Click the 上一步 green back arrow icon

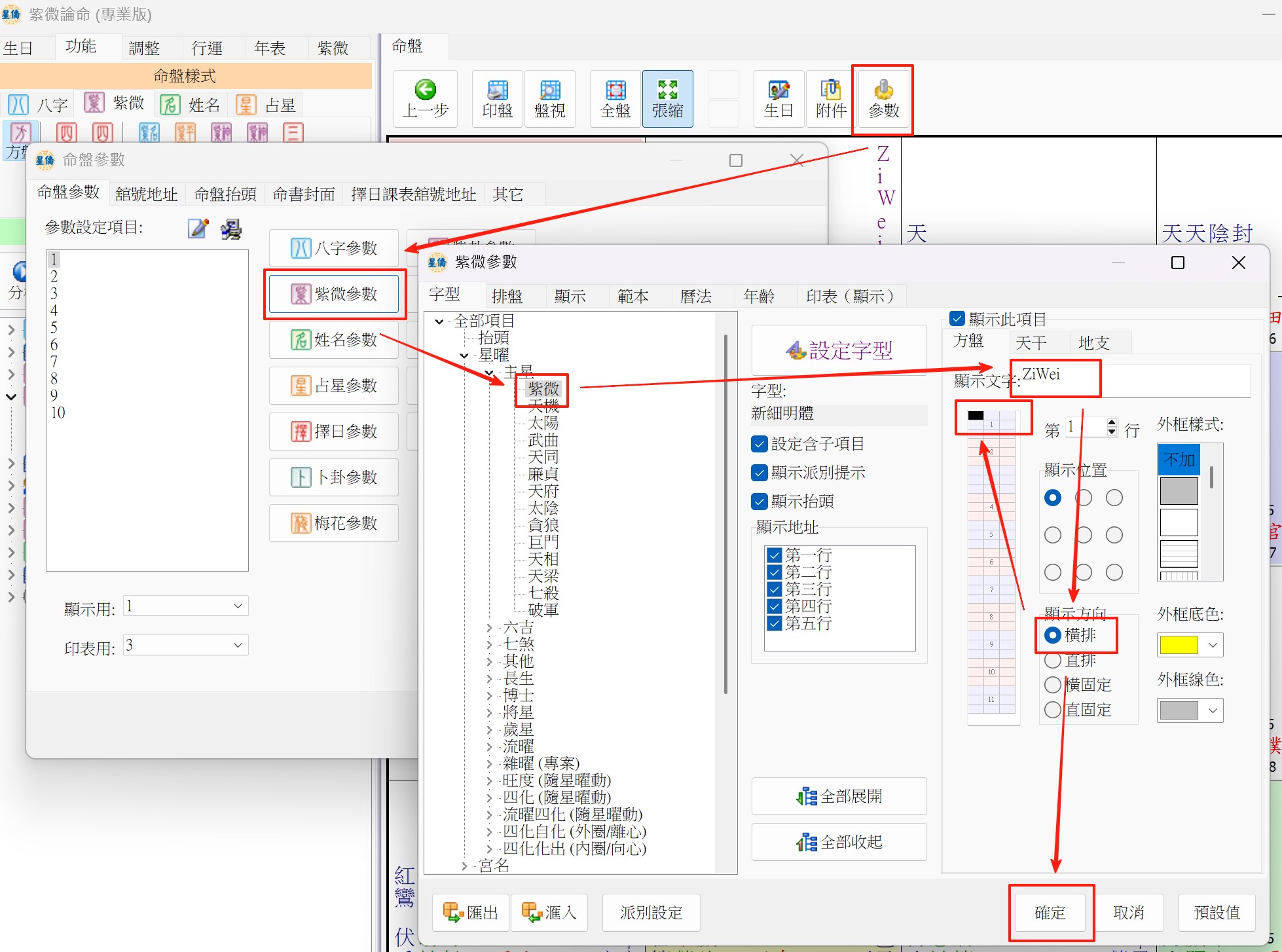coord(425,90)
